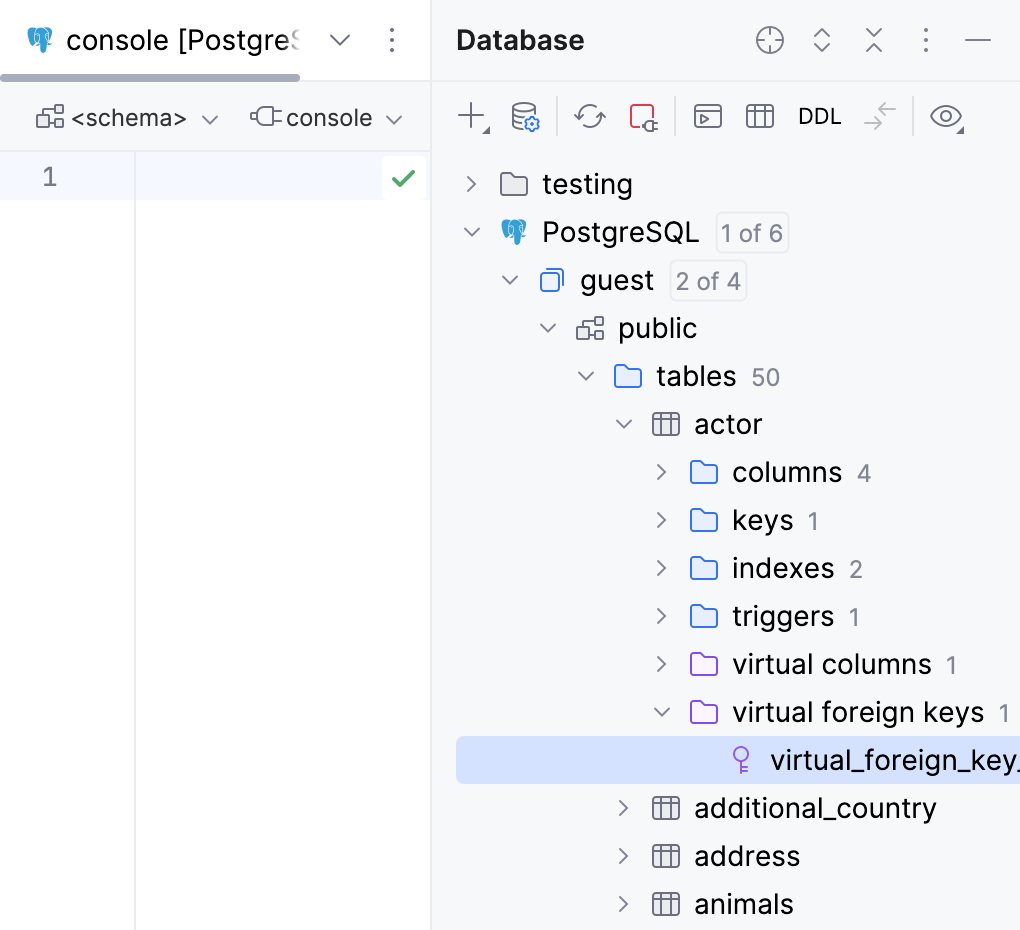
Task: Open the console tab dropdown arrow
Action: pos(340,40)
